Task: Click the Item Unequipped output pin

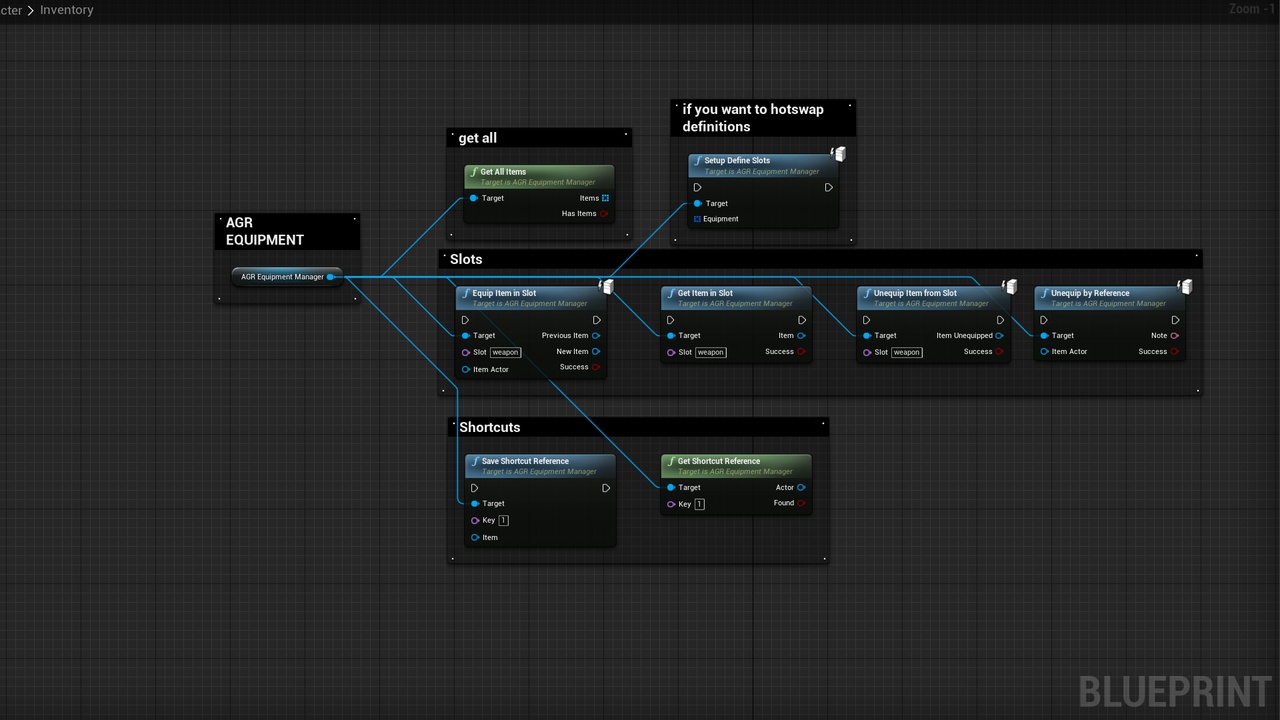Action: pos(999,336)
